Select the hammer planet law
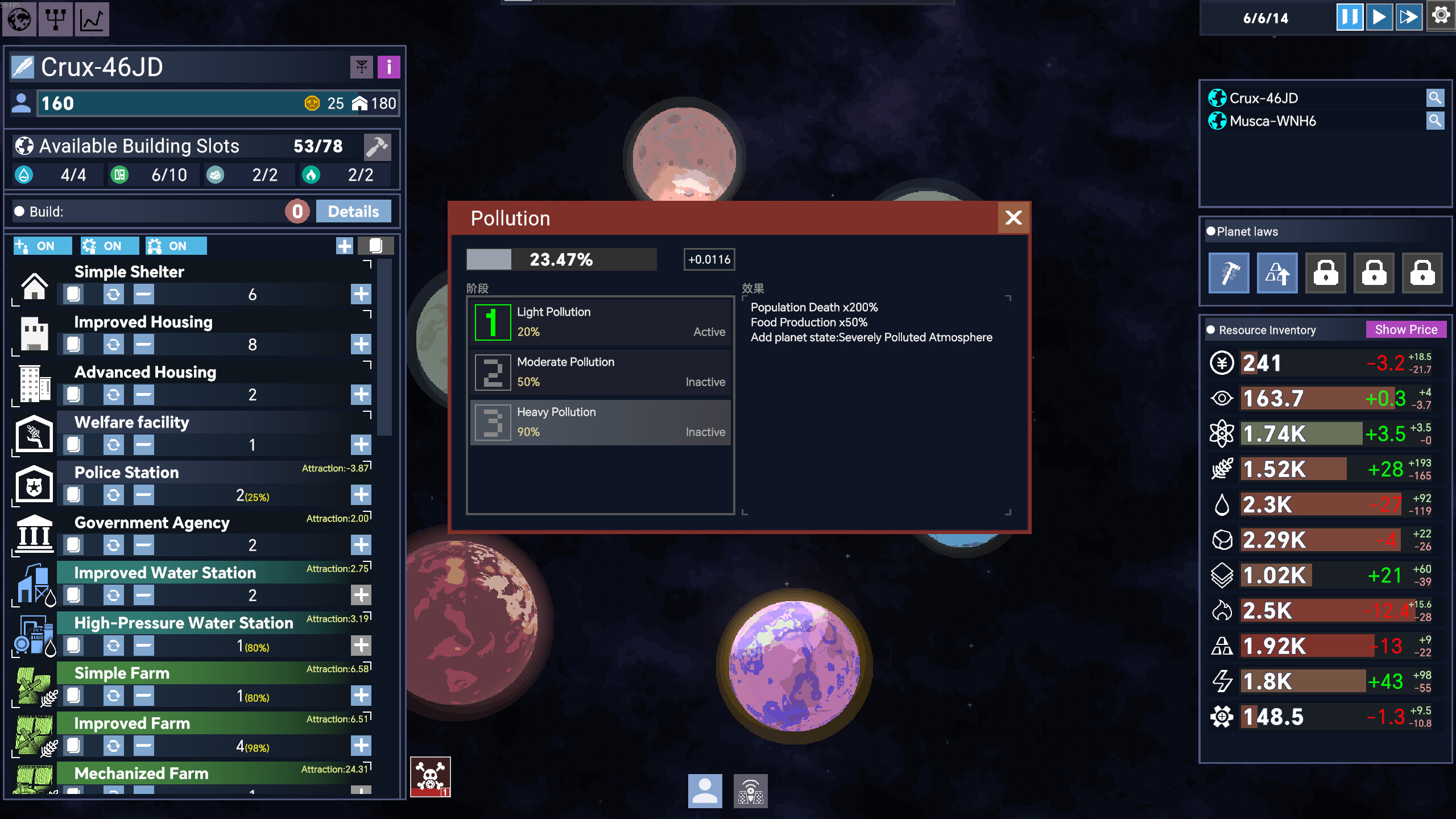The image size is (1456, 819). pos(1229,273)
